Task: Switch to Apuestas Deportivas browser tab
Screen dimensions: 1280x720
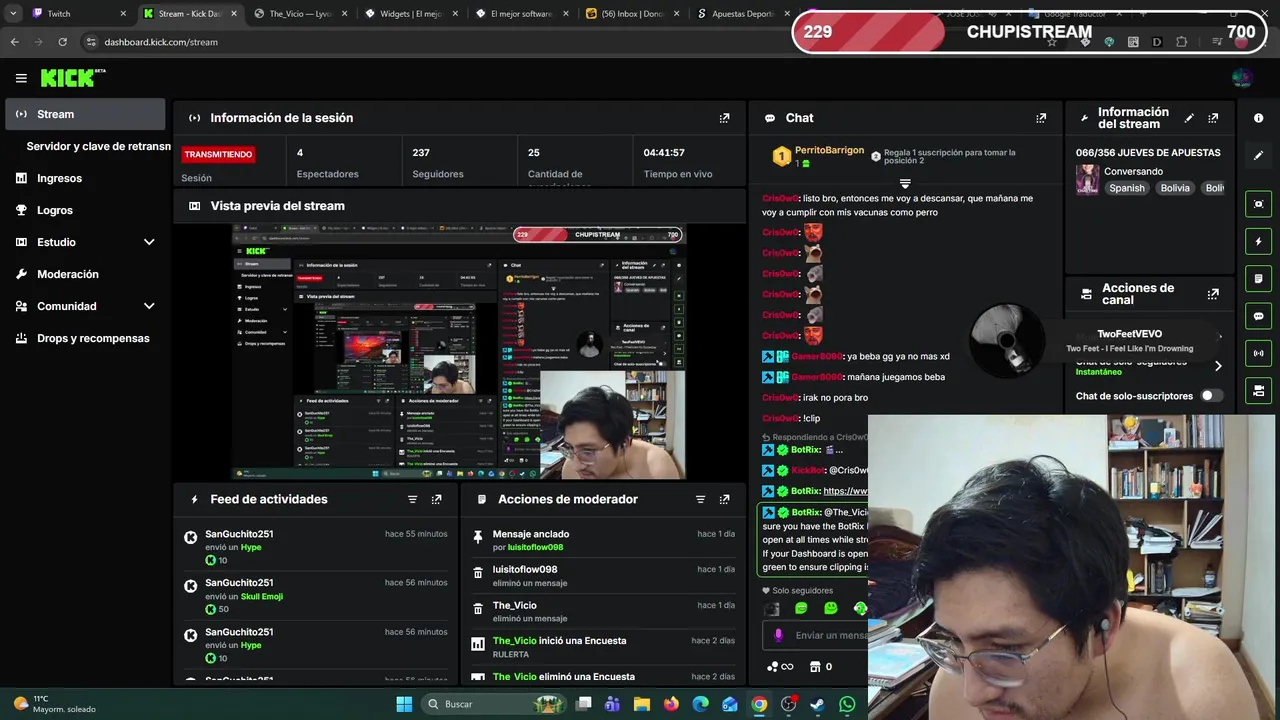Action: tap(742, 14)
